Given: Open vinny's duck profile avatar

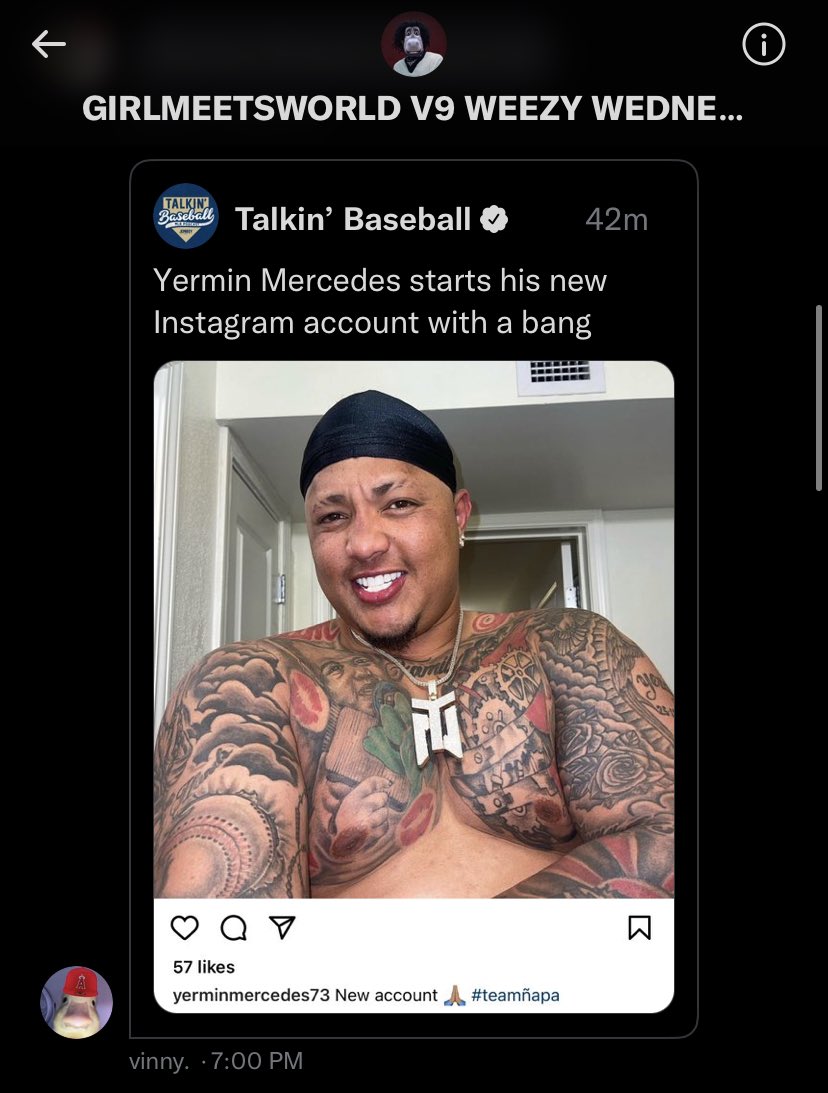Looking at the screenshot, I should (77, 1002).
